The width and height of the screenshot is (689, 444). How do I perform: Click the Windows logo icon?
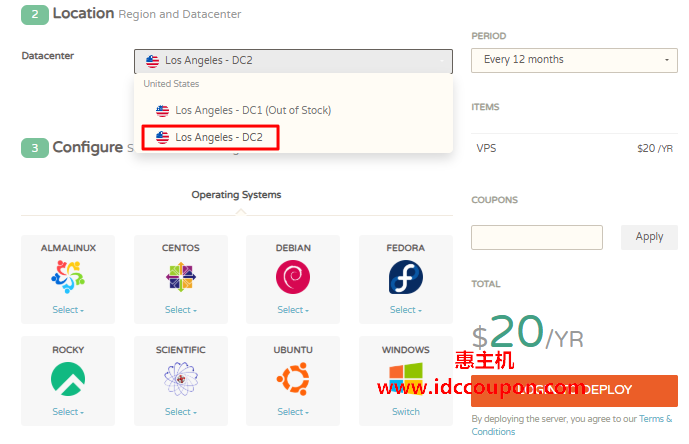coord(406,379)
